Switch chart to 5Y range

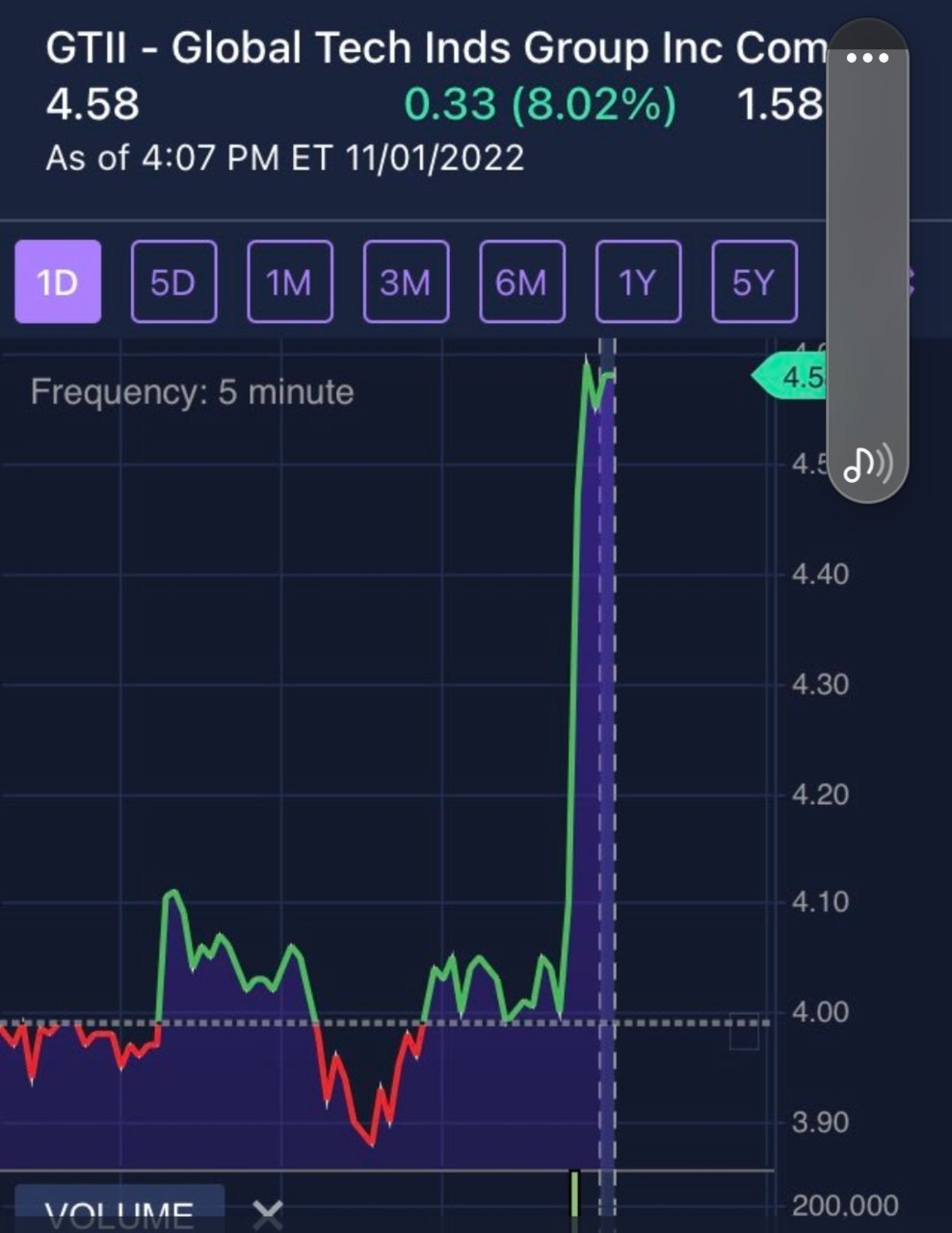tap(754, 281)
